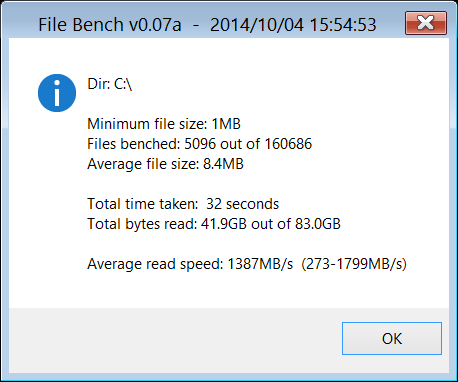Viewport: 458px width, 382px height.
Task: Click the 2014/10/04 15:54:53 timestamp in title
Action: (293, 25)
